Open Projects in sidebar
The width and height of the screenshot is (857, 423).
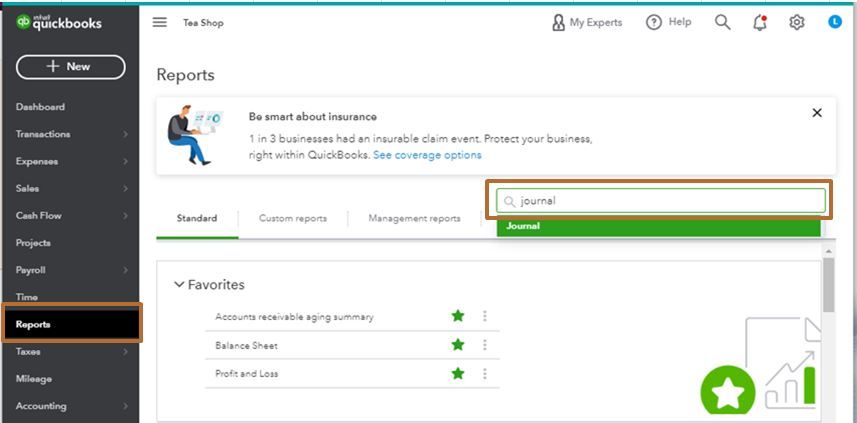coord(33,243)
